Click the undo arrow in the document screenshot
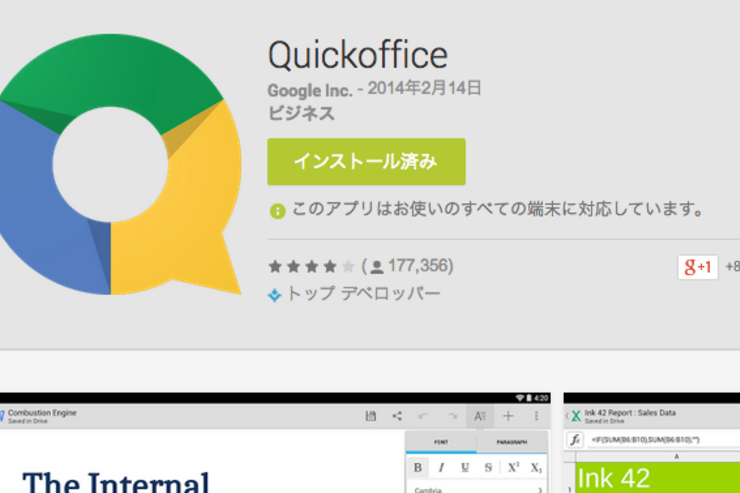This screenshot has width=740, height=493. [423, 416]
